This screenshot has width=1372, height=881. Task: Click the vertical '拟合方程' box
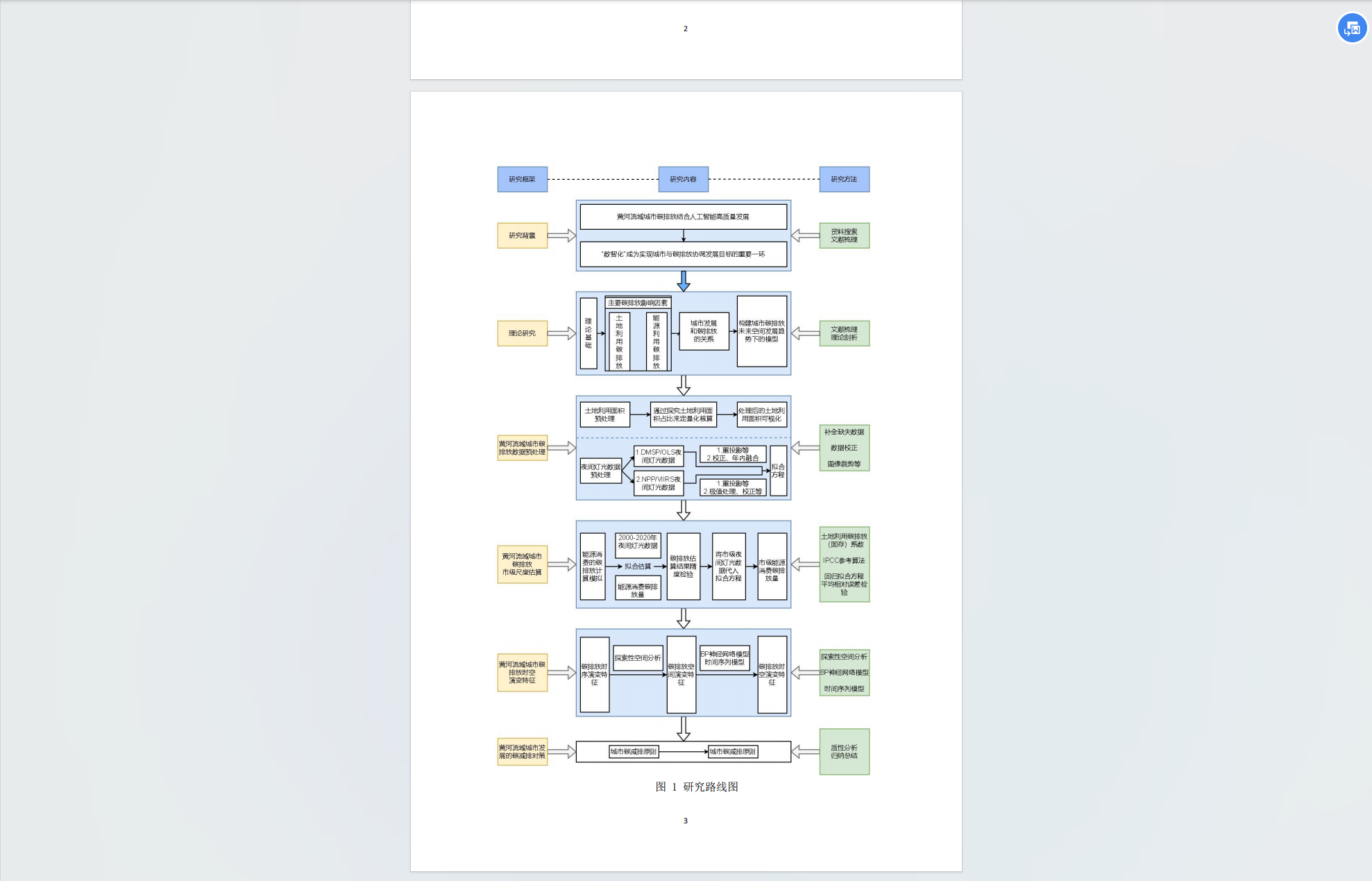779,471
